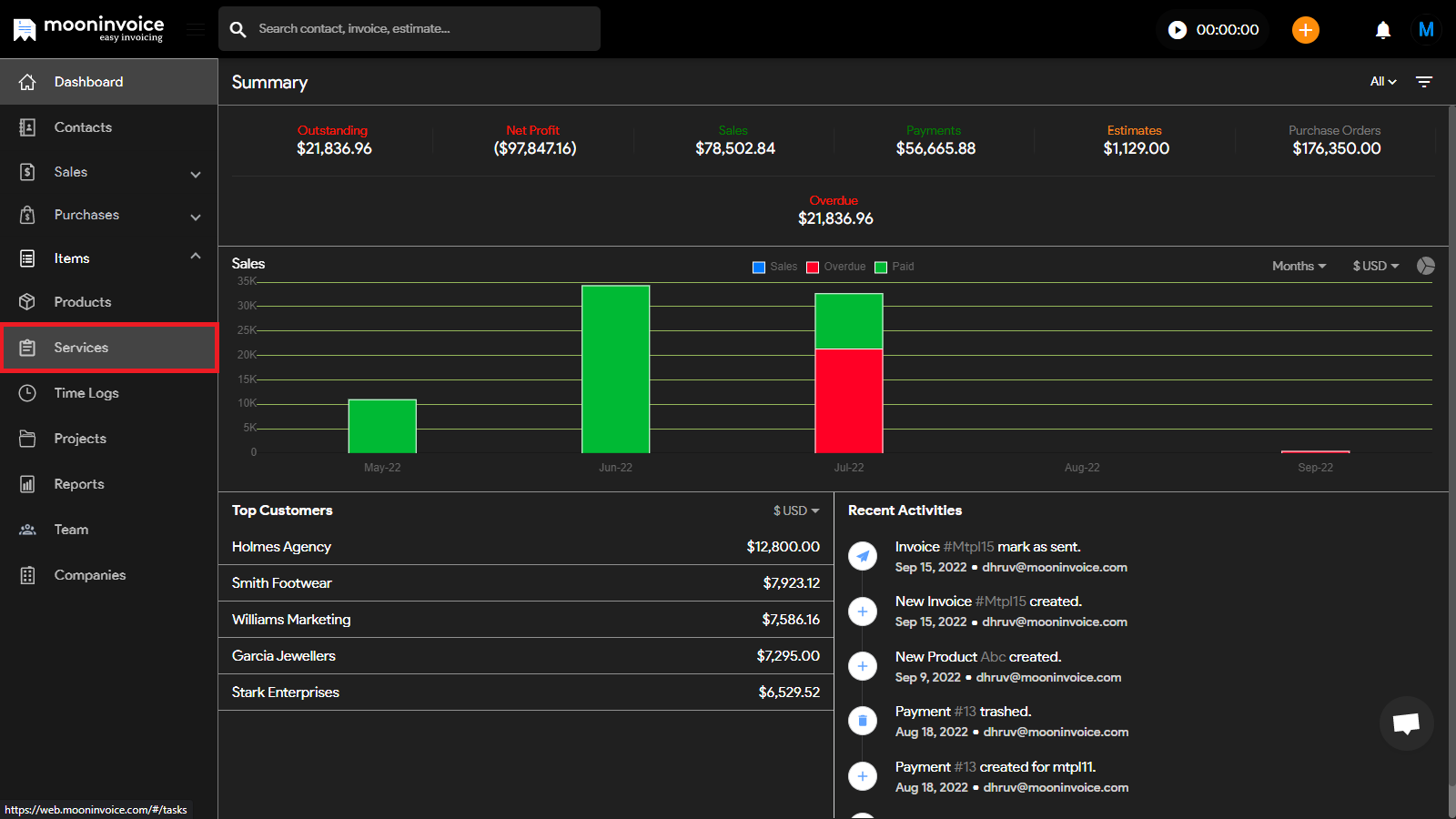Viewport: 1456px width, 819px height.
Task: Click the Dashboard home icon
Action: click(x=27, y=82)
